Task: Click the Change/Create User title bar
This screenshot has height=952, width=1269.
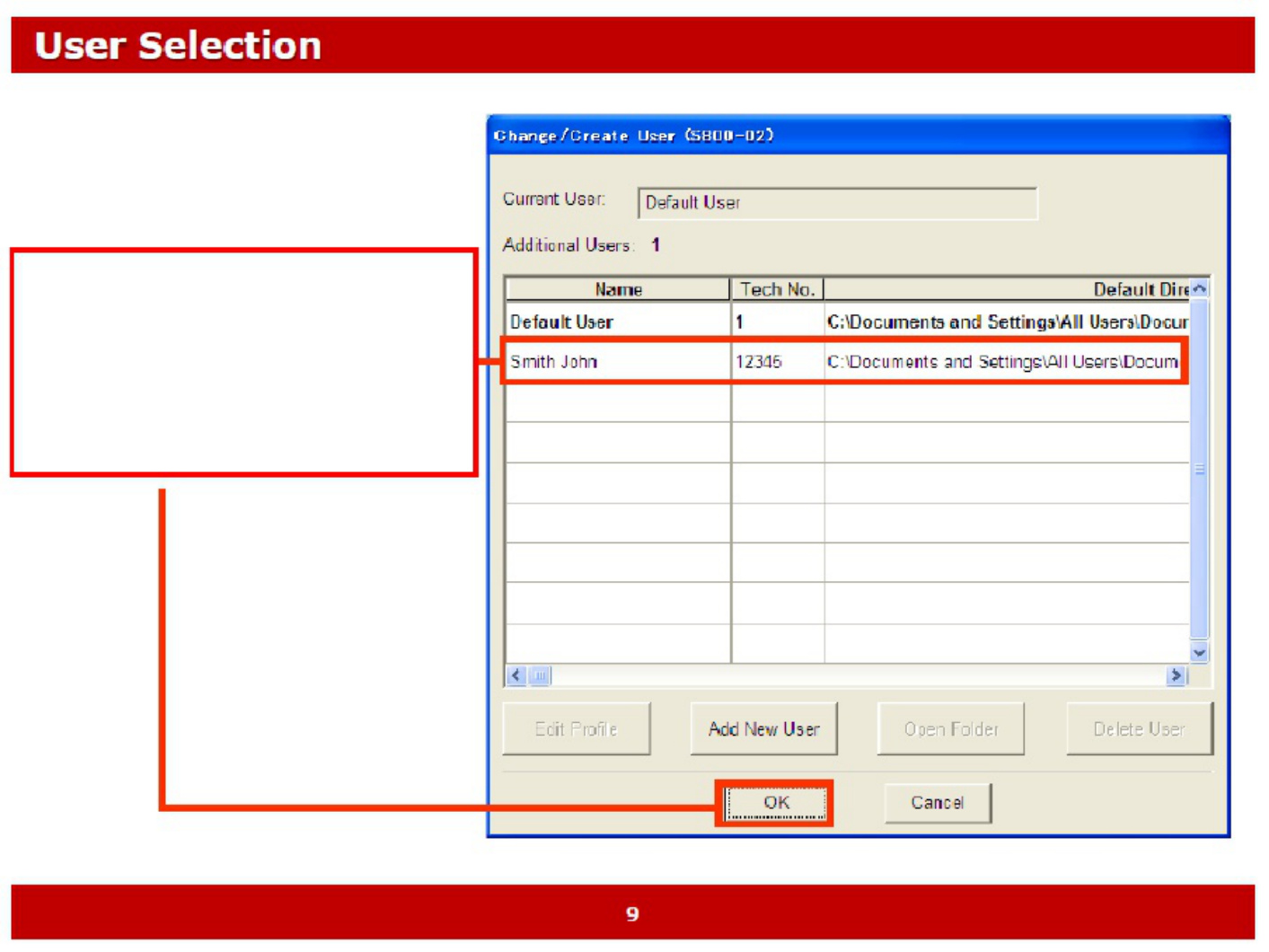Action: (859, 136)
